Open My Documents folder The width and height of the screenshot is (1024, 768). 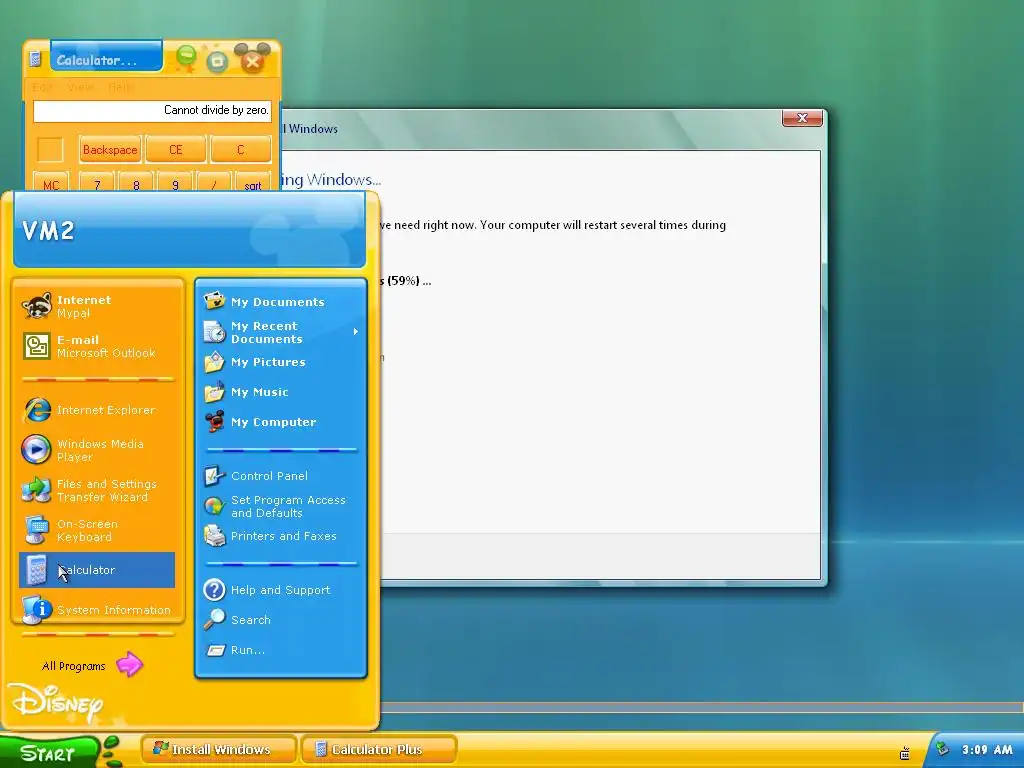coord(281,302)
